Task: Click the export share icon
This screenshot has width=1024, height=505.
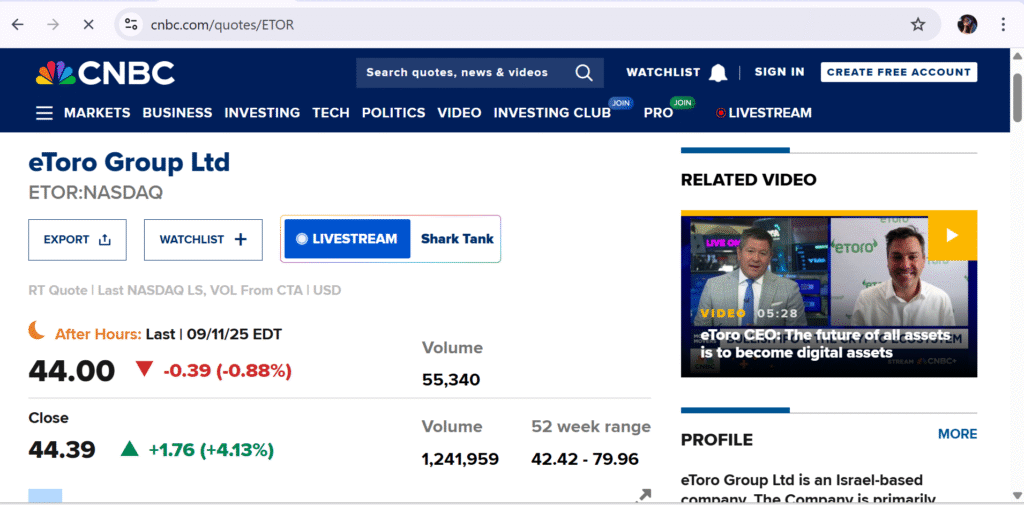Action: coord(104,240)
